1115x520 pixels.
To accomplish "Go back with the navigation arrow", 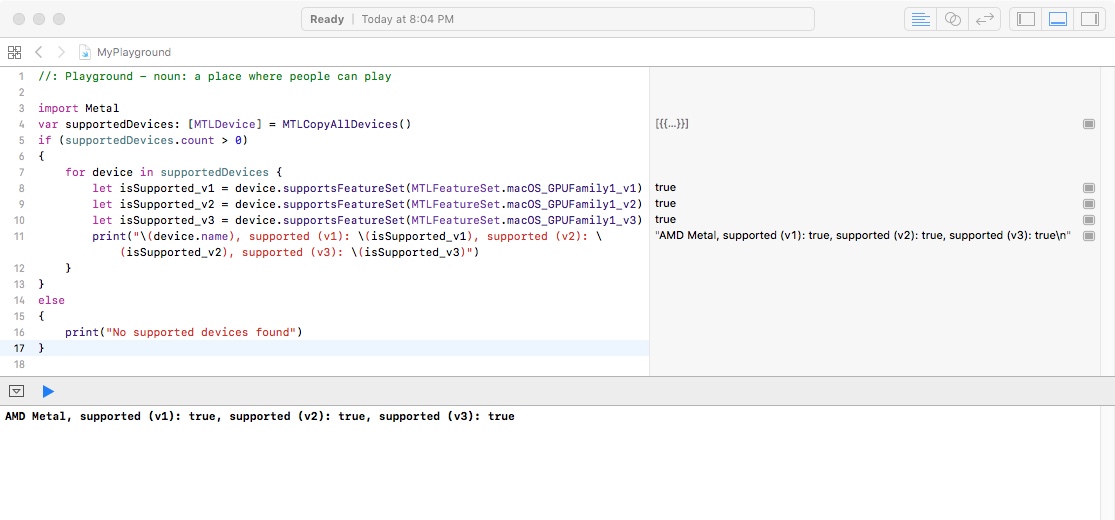I will [x=38, y=52].
